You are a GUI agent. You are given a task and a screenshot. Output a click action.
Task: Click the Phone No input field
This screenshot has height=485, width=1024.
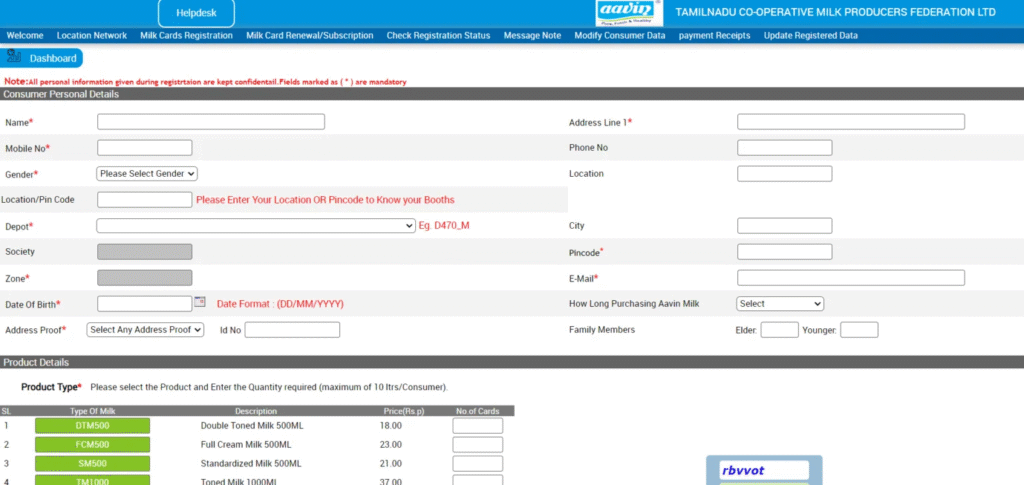click(784, 148)
